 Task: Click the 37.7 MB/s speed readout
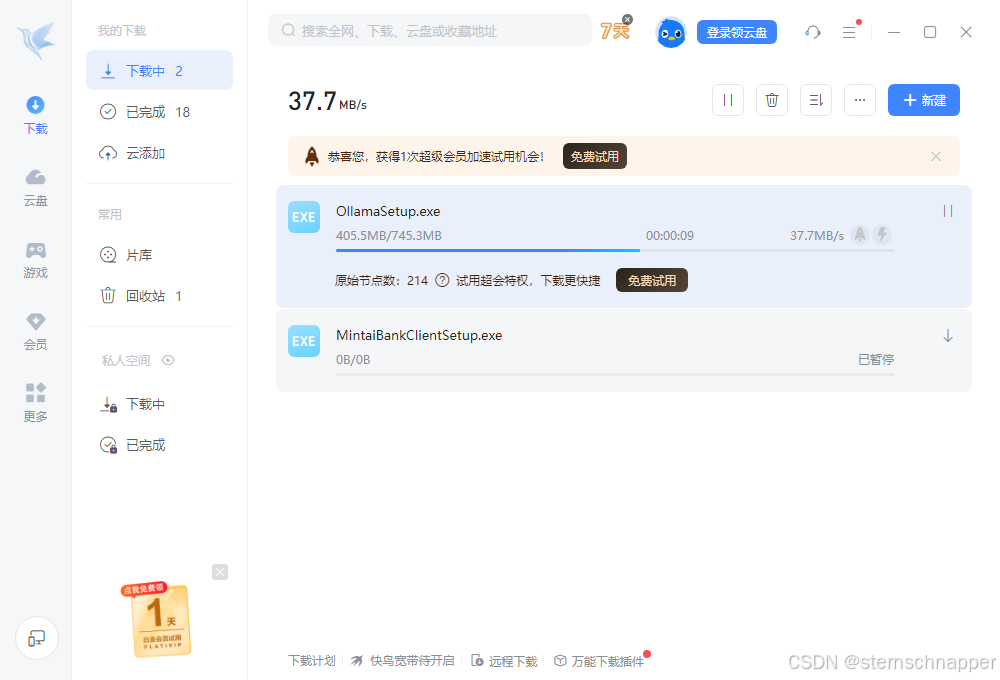327,101
